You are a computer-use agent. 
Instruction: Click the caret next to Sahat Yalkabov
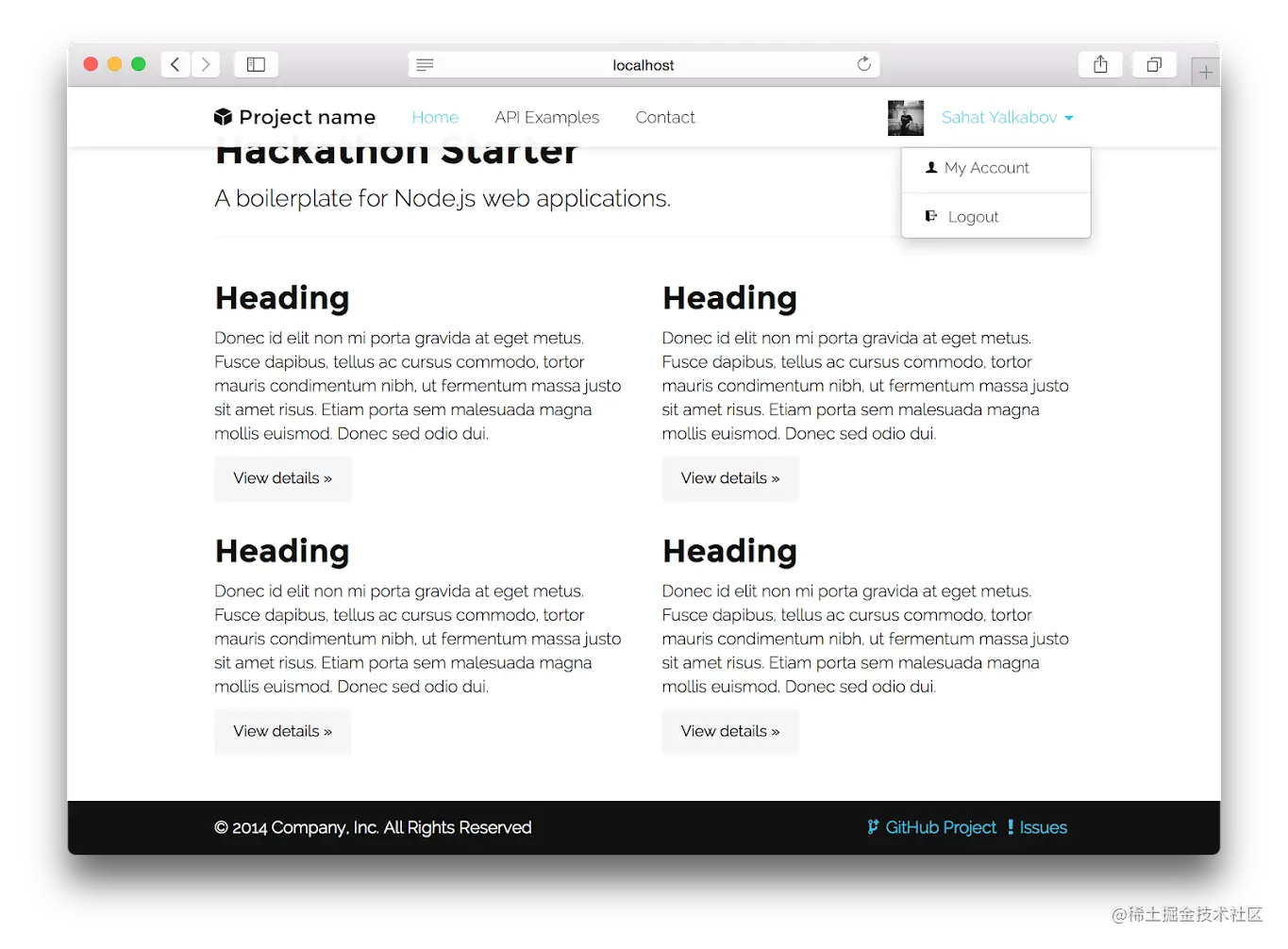click(x=1069, y=118)
